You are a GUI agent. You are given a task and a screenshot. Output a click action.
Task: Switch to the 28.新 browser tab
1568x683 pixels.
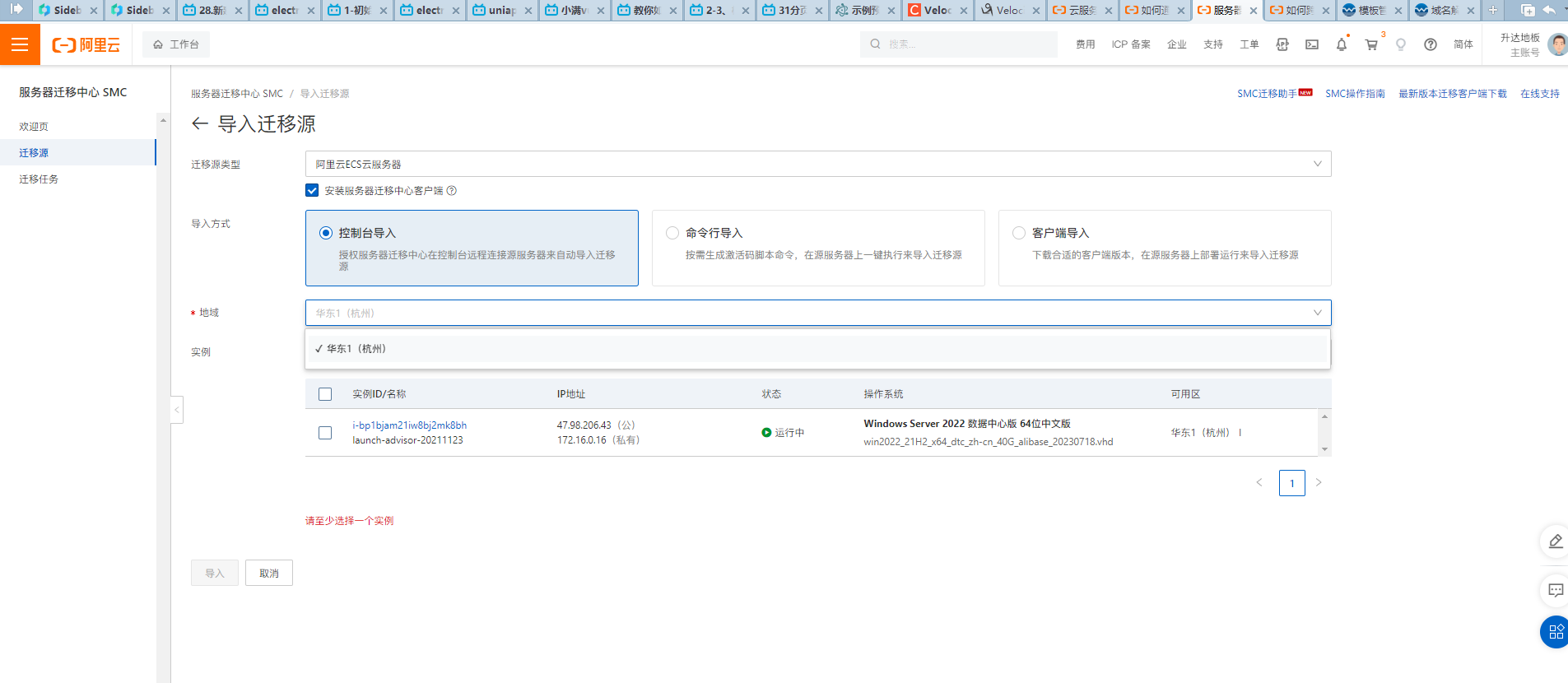coord(212,10)
